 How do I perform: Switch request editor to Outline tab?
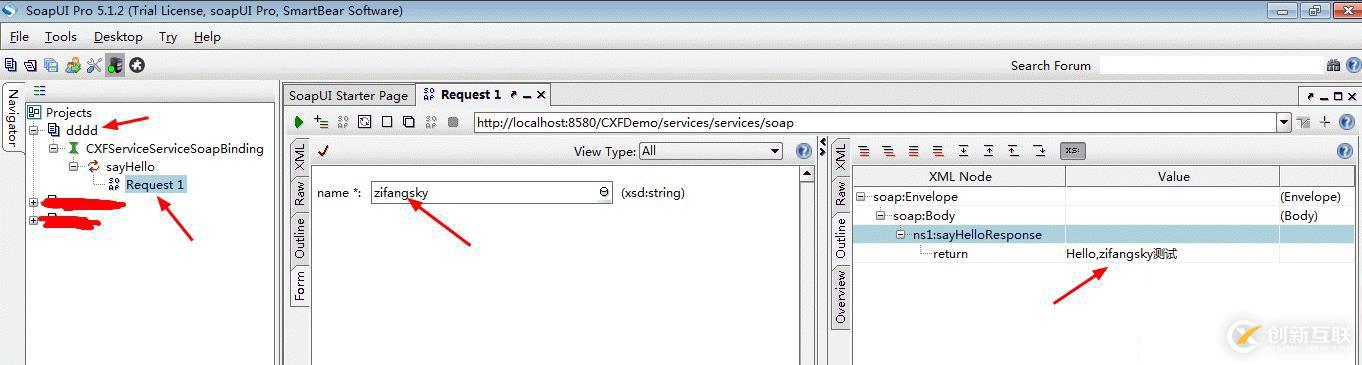click(299, 239)
